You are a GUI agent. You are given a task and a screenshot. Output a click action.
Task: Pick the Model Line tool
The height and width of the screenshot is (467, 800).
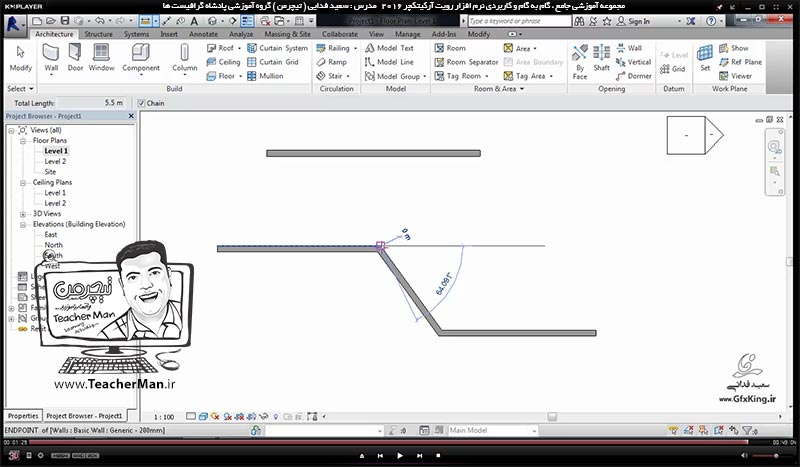pos(389,62)
